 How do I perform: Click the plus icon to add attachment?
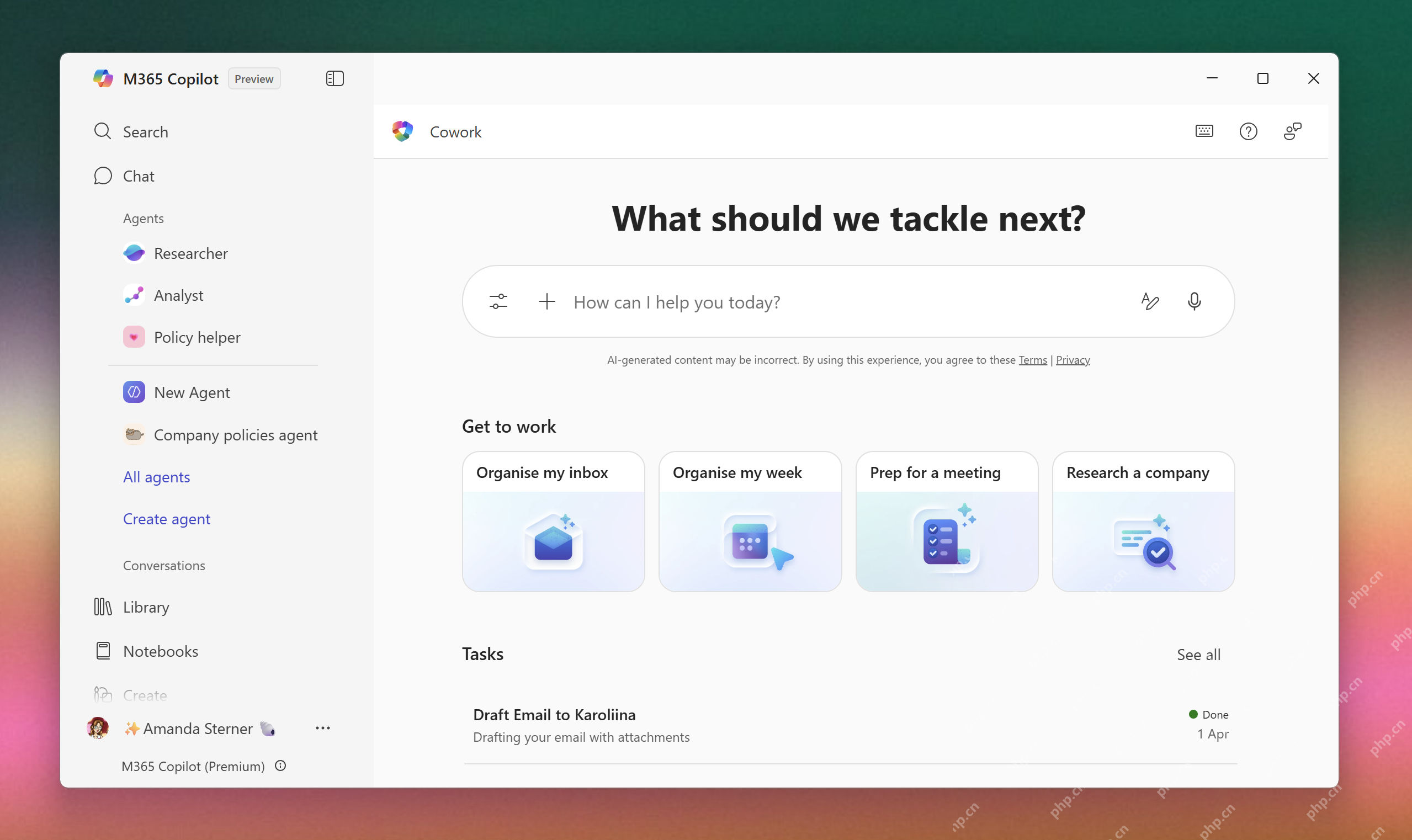click(546, 301)
